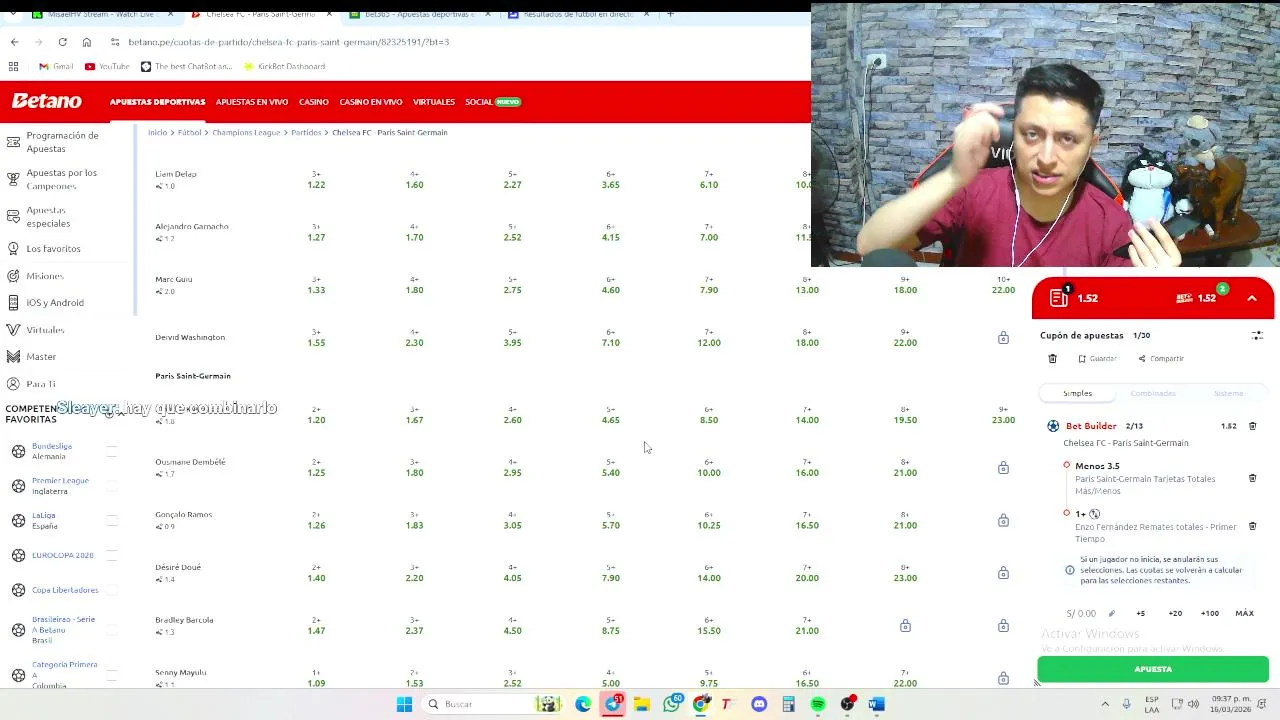The image size is (1280, 720).
Task: Select Bradley Barcola 2+ odds 1.47
Action: point(316,626)
